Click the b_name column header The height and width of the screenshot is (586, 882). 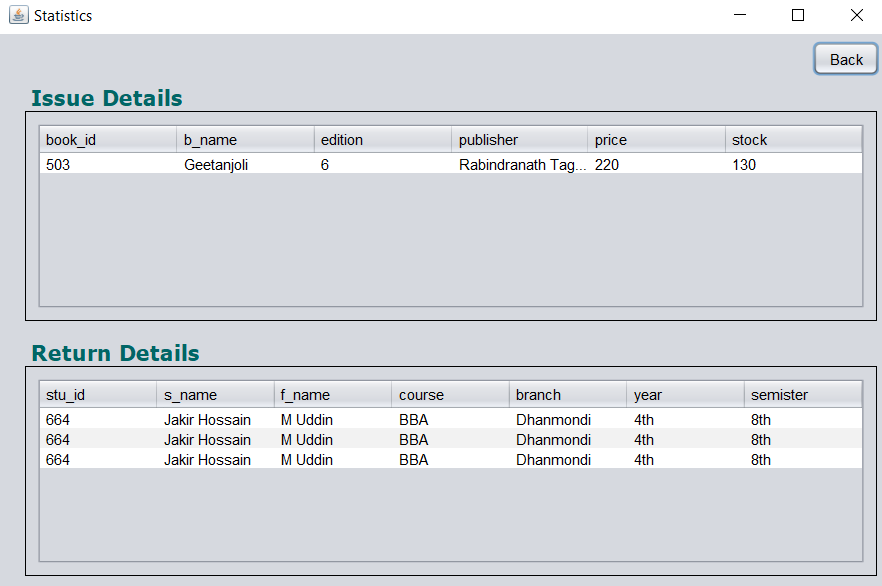246,139
